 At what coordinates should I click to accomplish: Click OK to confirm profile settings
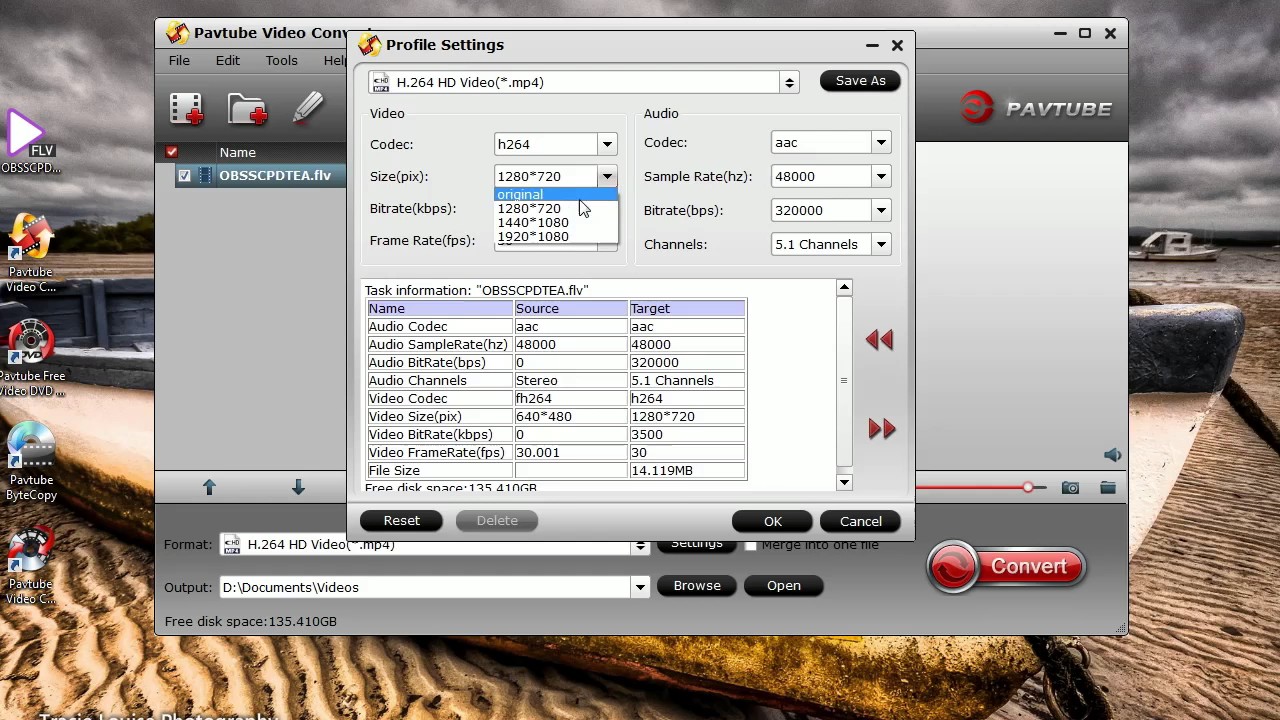(773, 521)
